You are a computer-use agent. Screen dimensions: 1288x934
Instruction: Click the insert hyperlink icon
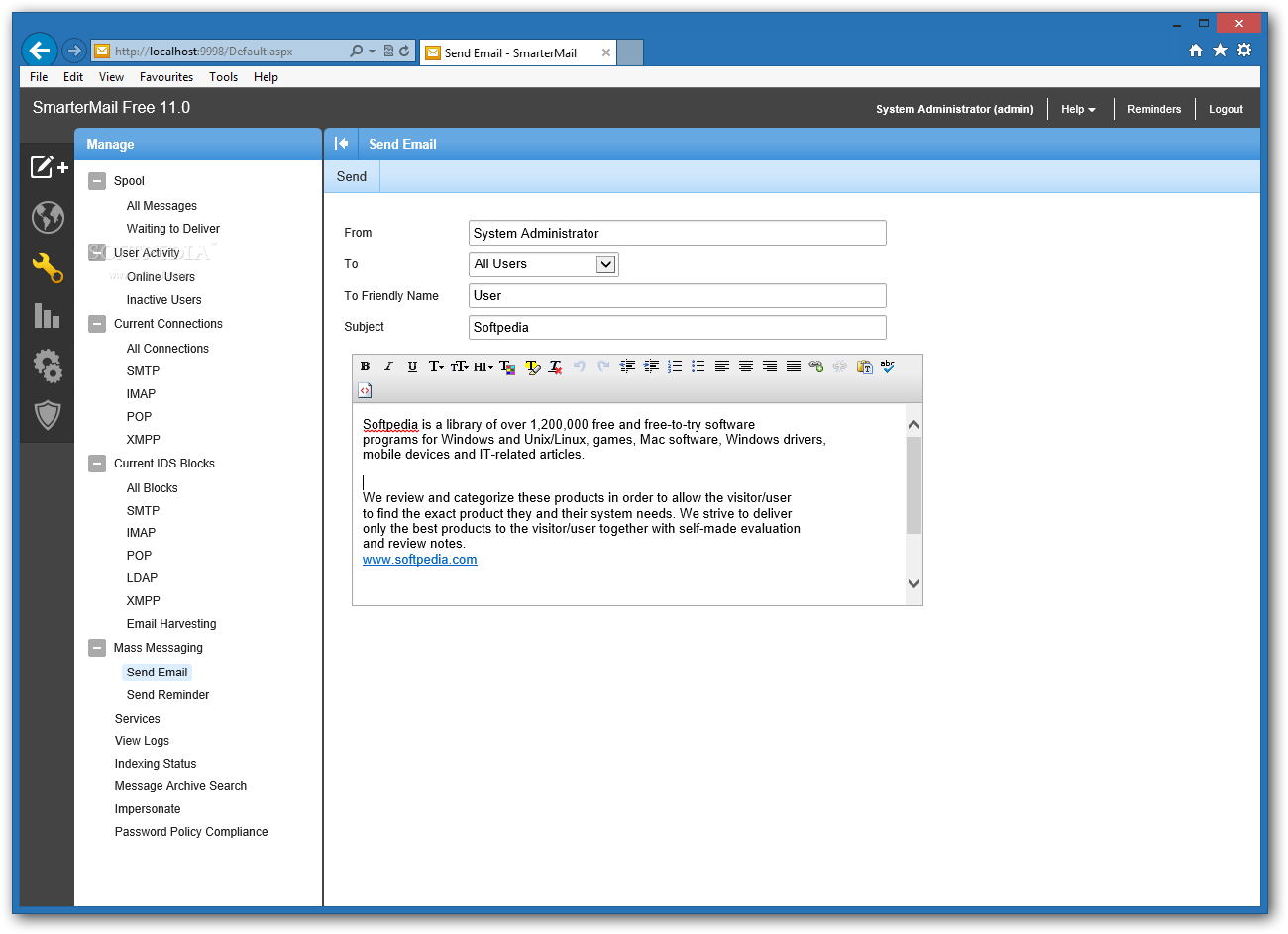pyautogui.click(x=816, y=366)
